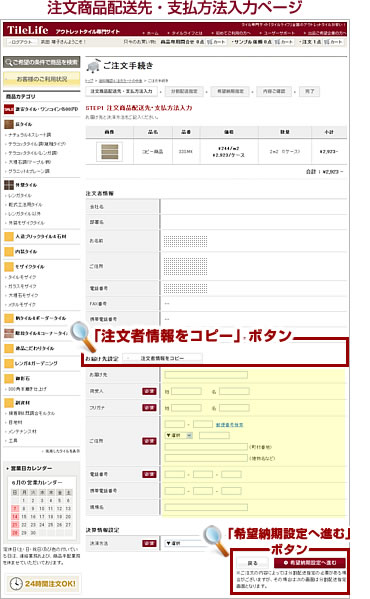Open メタルモザイク subcategory
The width and height of the screenshot is (370, 599).
pyautogui.click(x=22, y=304)
